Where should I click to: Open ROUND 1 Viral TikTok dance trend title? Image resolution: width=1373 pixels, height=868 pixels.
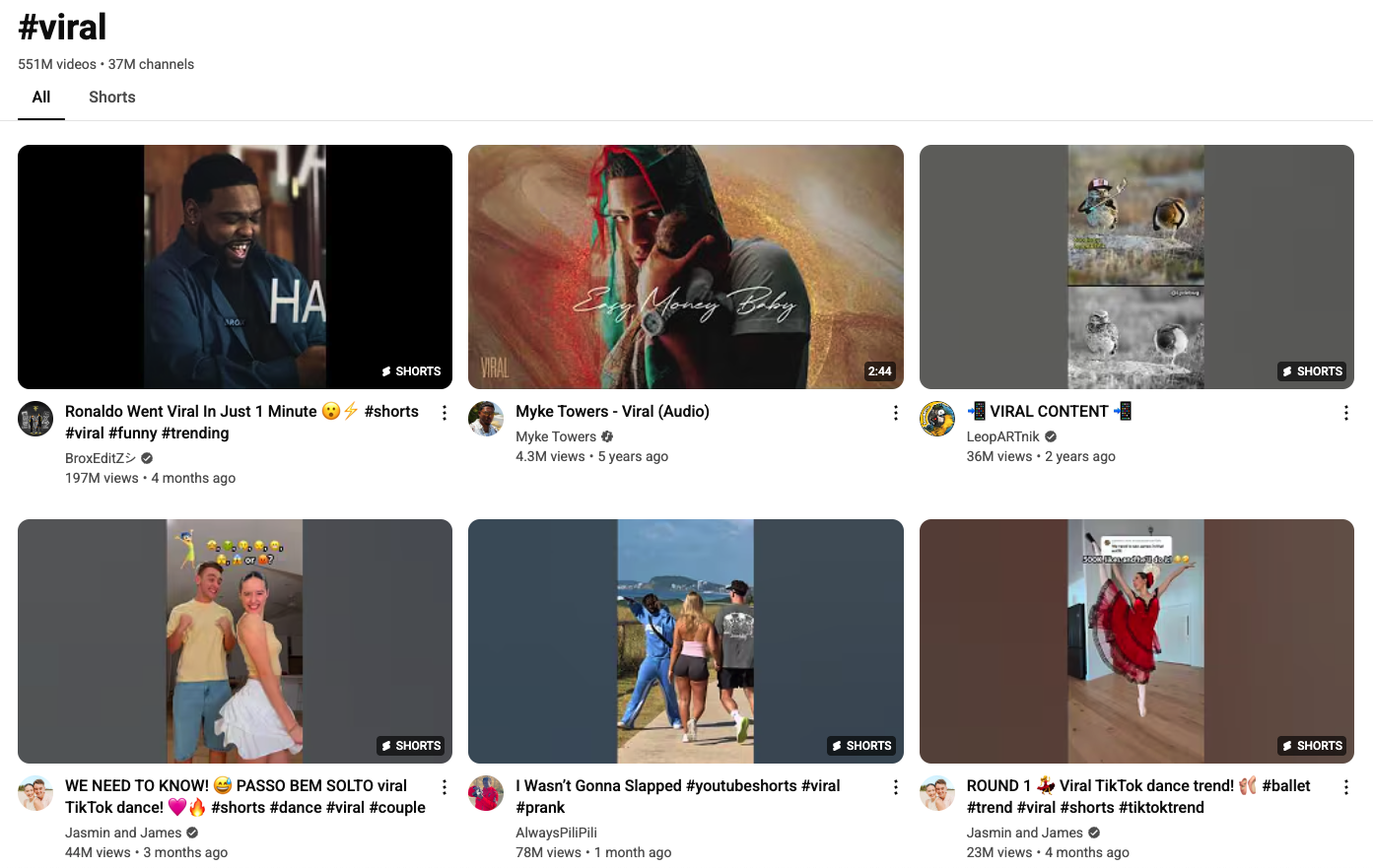1138,796
